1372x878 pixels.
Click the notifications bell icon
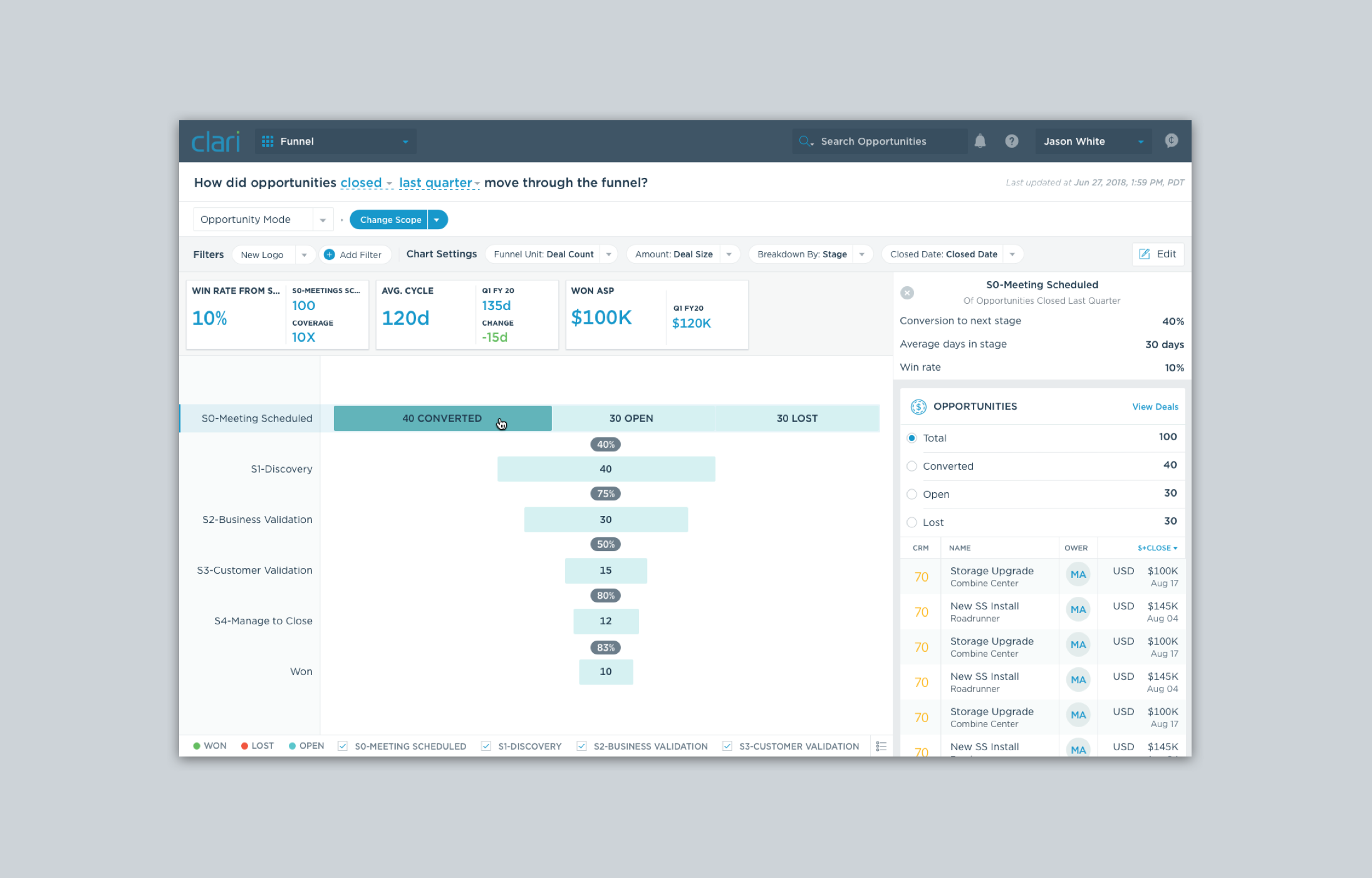[x=980, y=142]
